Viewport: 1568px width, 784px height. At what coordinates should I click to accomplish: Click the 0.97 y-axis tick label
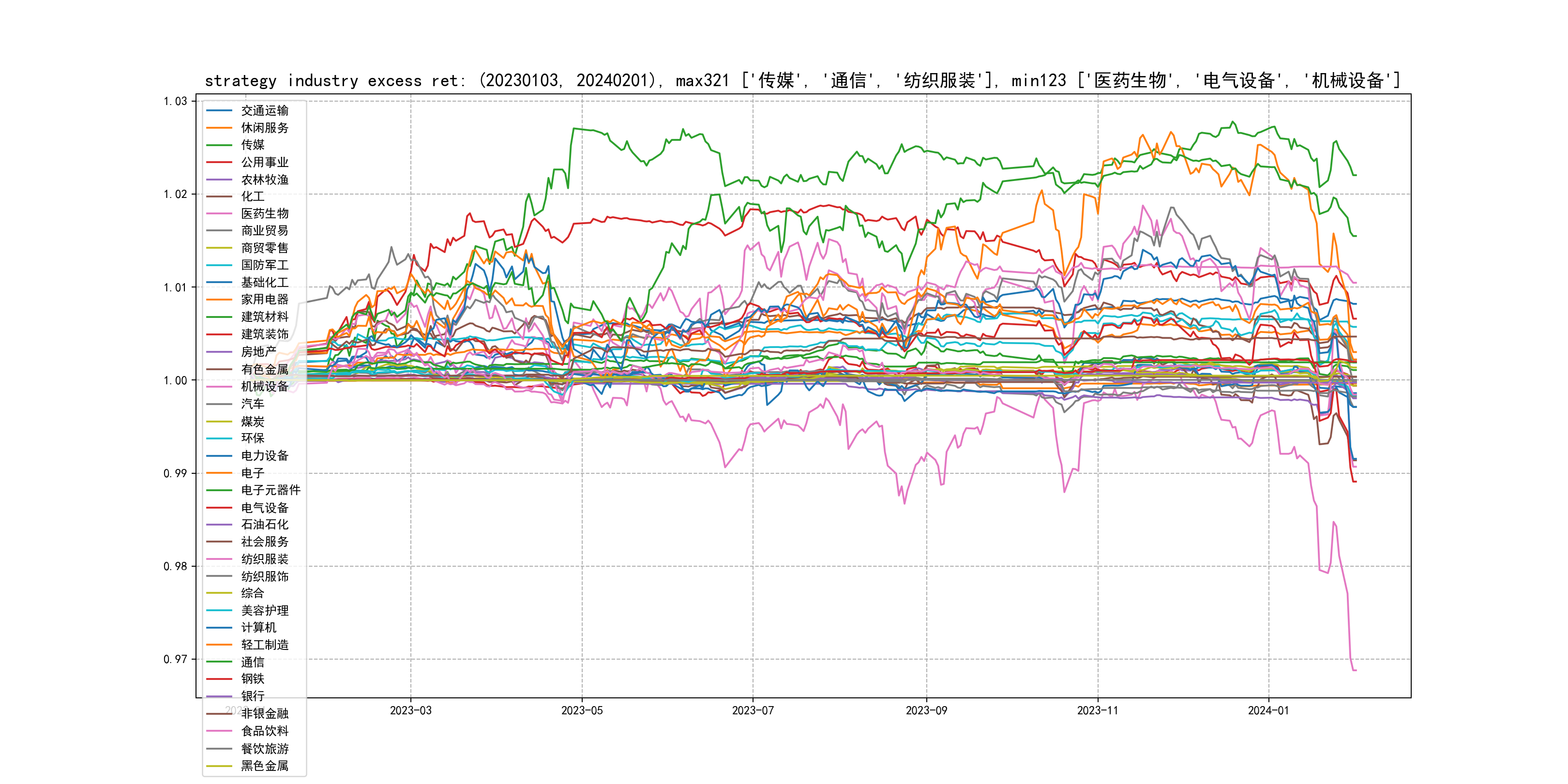[175, 659]
